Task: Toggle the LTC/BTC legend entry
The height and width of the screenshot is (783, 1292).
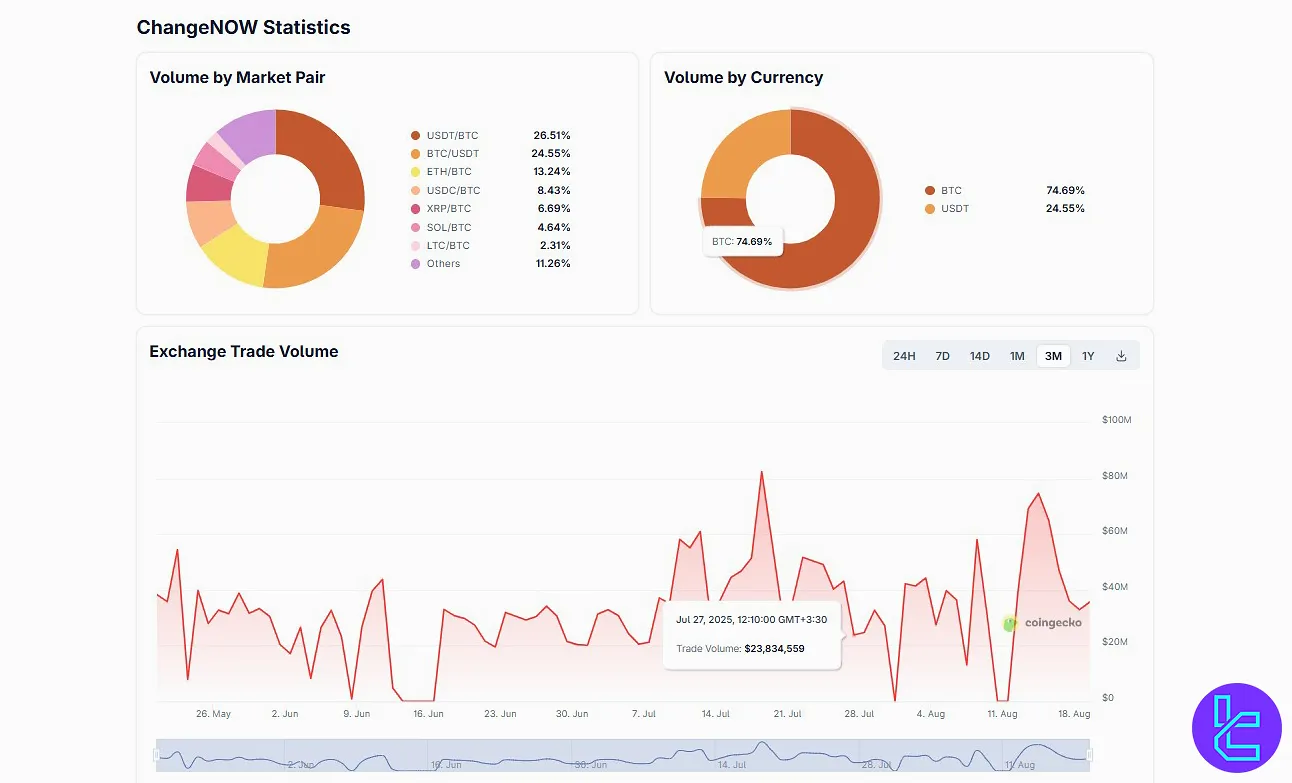Action: (440, 245)
